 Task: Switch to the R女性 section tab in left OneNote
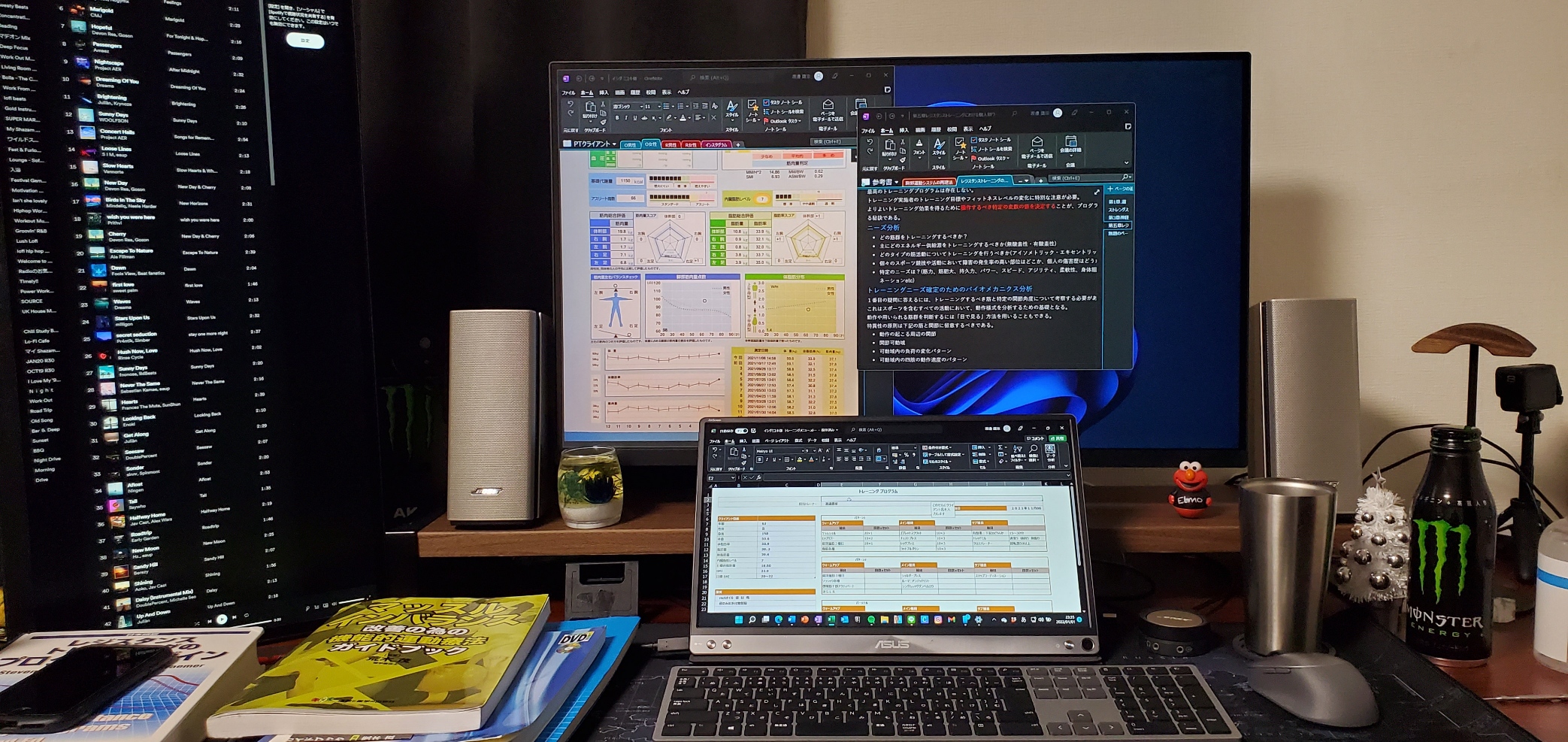click(x=691, y=145)
